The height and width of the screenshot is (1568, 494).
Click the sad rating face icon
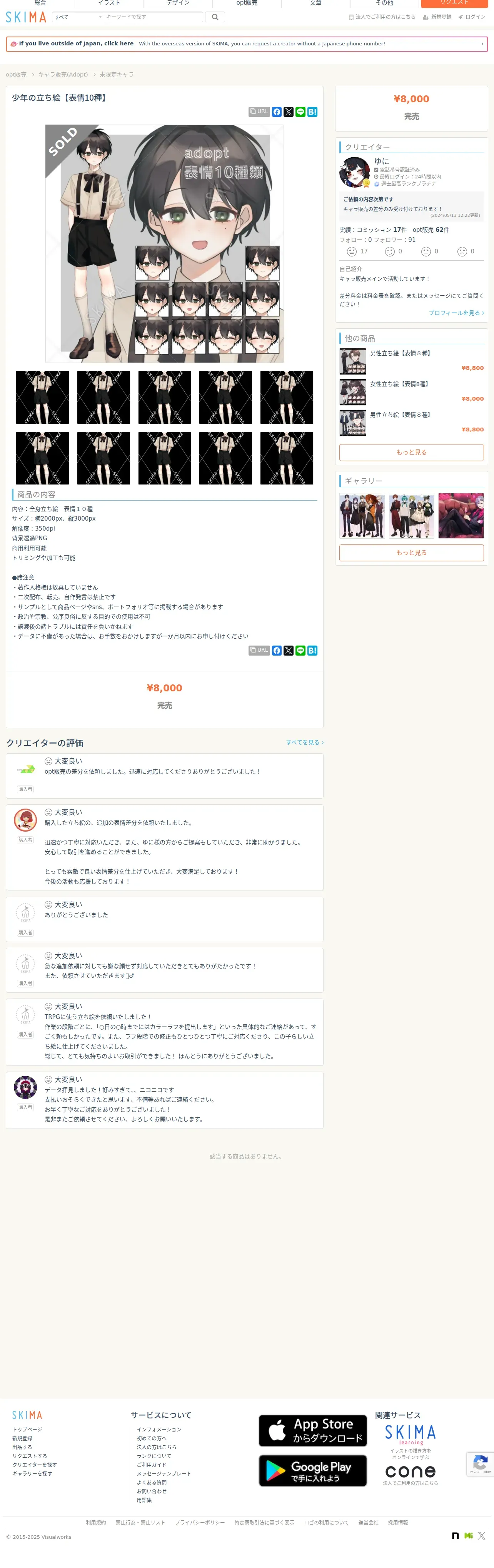coord(462,251)
